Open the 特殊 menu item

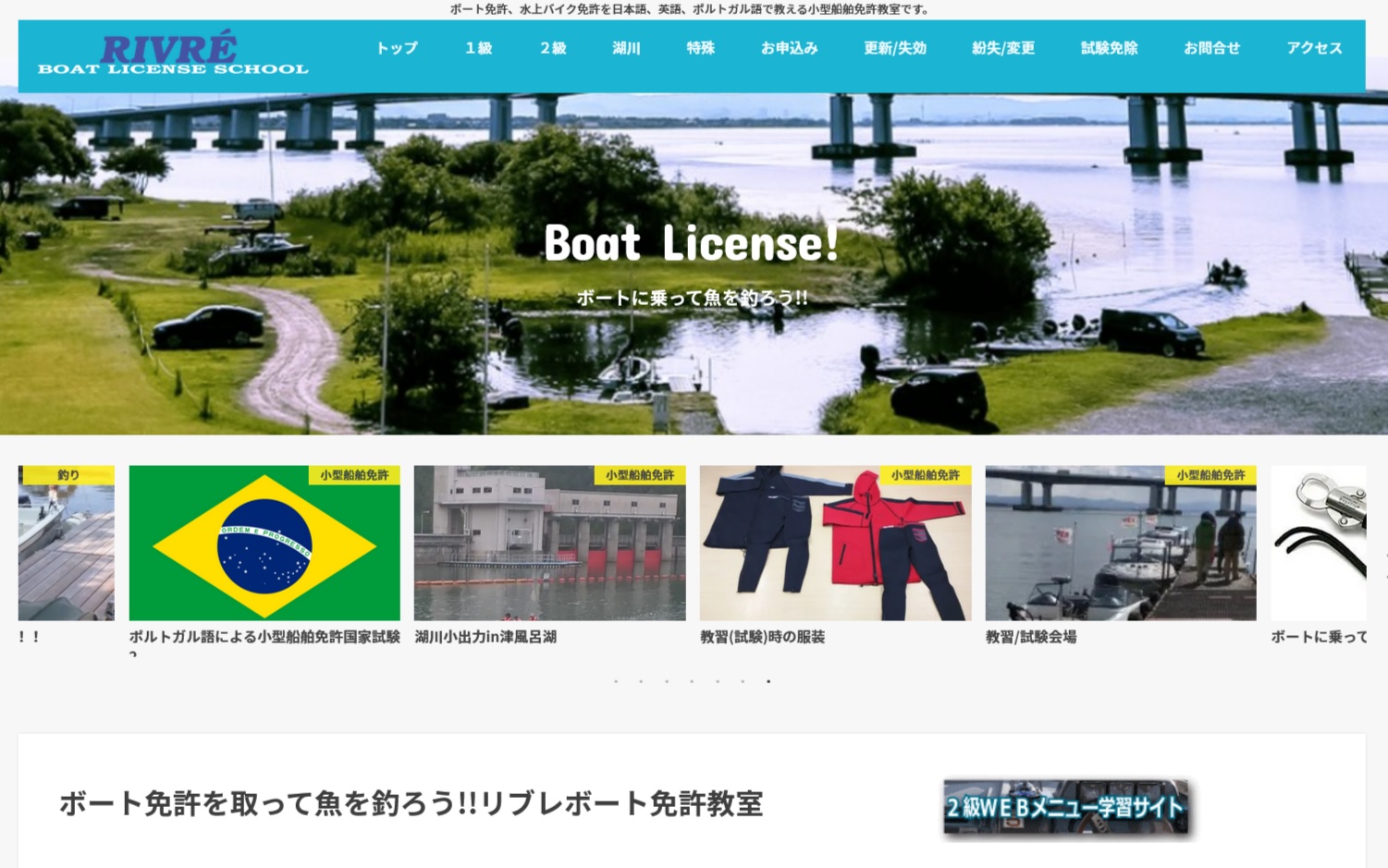(700, 48)
